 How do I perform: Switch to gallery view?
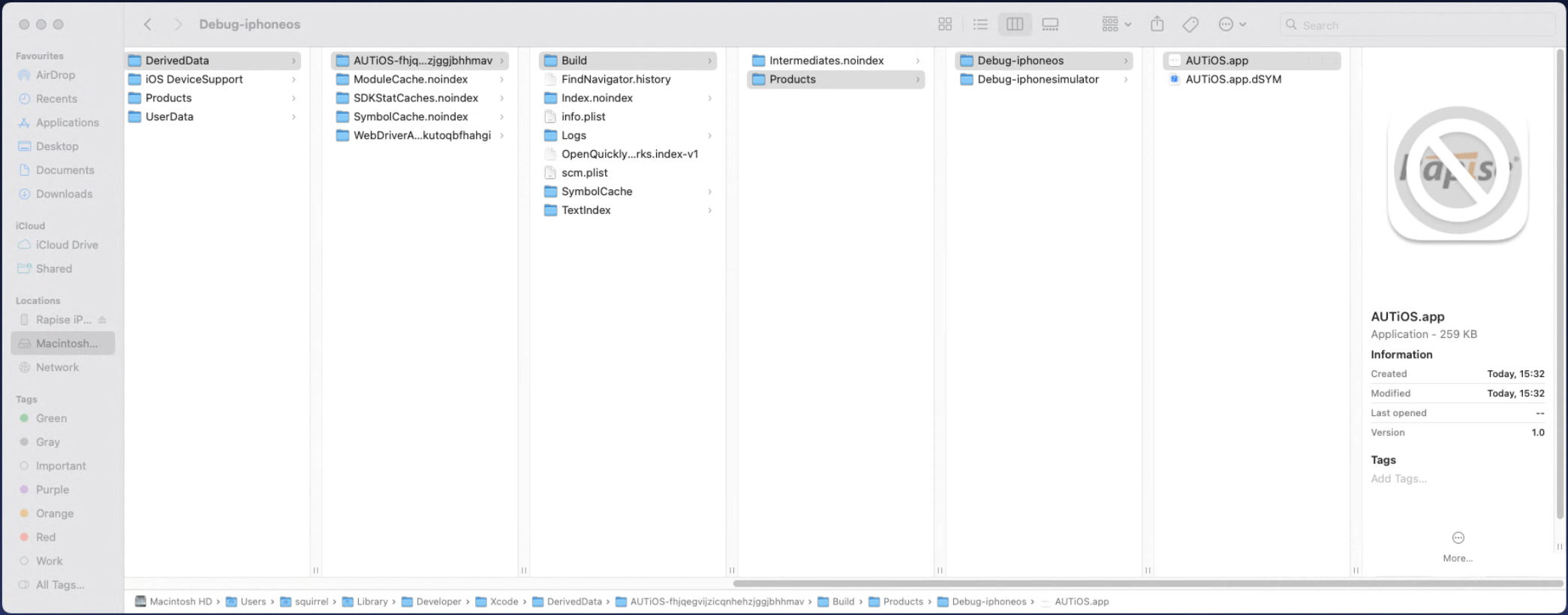[x=1050, y=25]
